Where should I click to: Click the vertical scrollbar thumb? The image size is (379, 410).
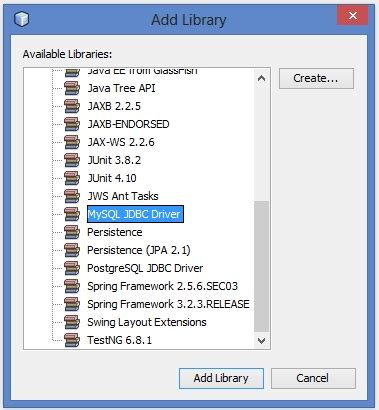[262, 266]
